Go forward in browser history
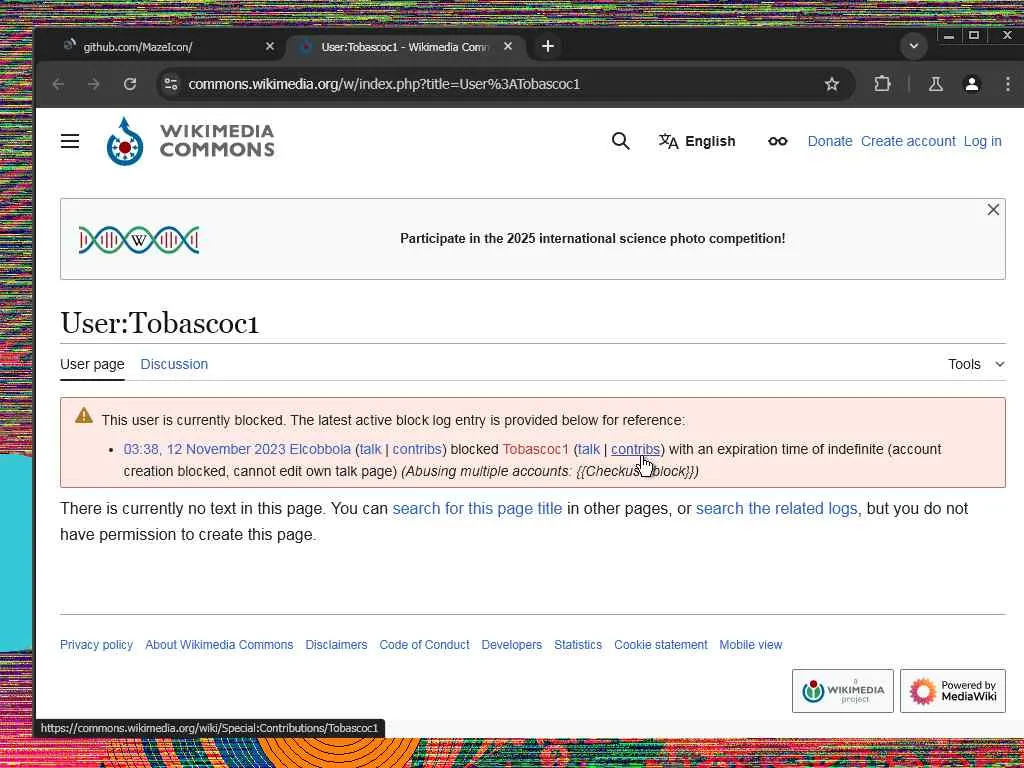 [94, 84]
